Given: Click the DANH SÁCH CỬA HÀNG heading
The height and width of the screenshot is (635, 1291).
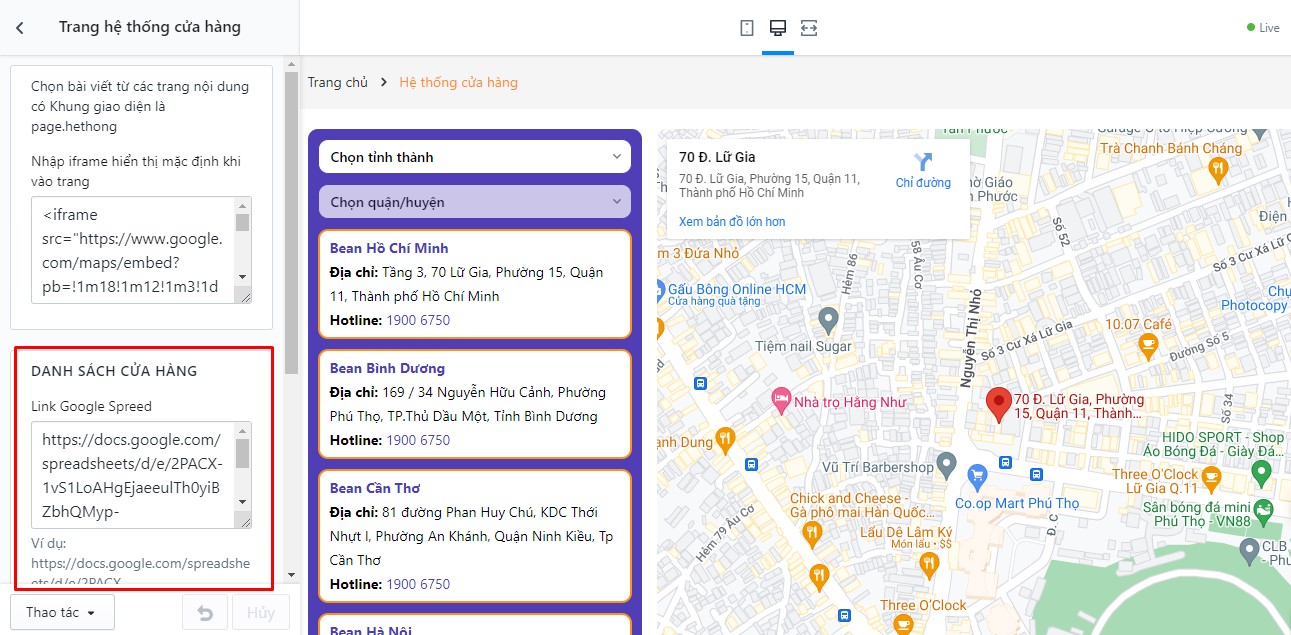Looking at the screenshot, I should pyautogui.click(x=114, y=371).
